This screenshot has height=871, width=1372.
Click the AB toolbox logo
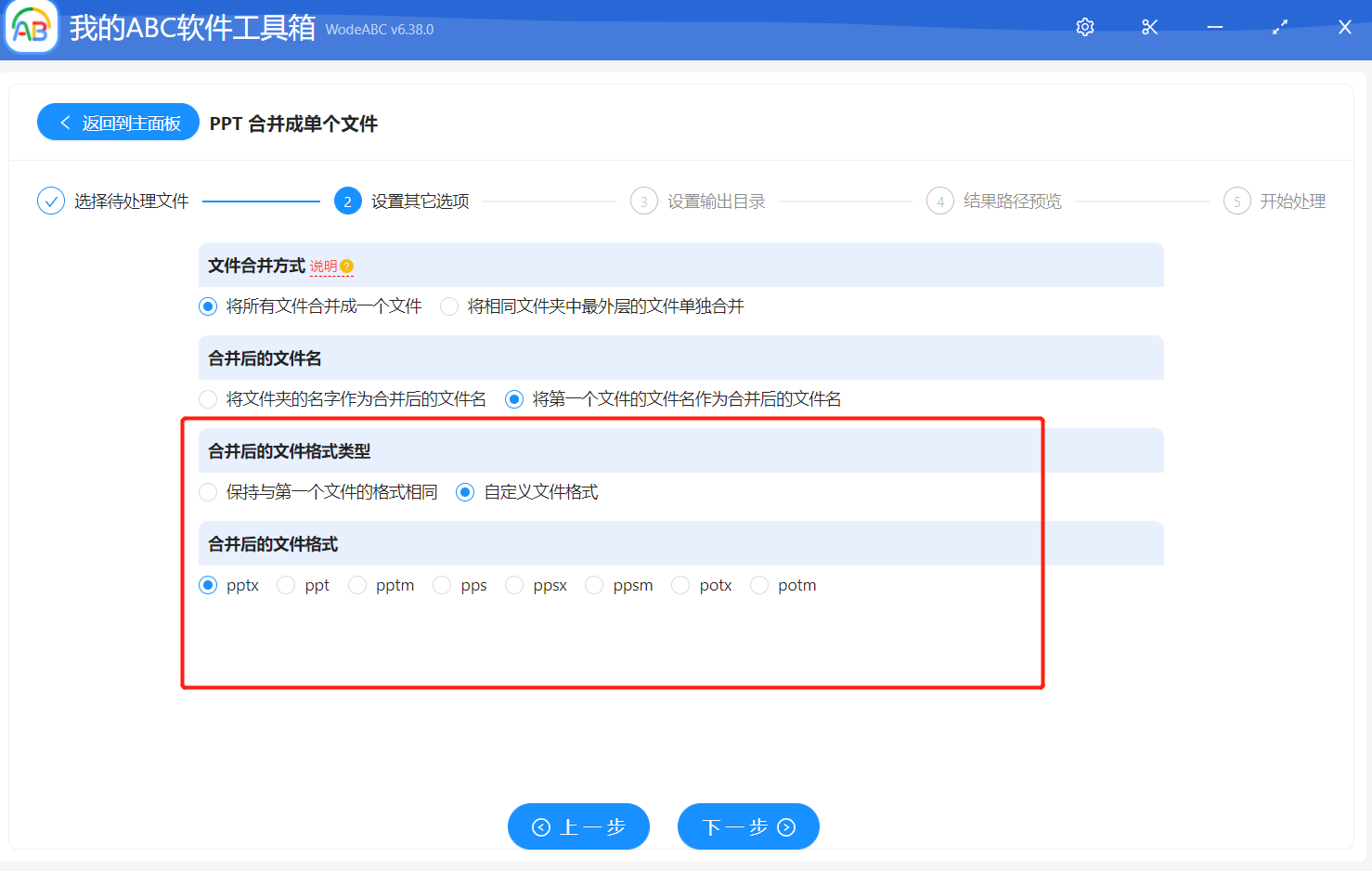[x=31, y=29]
